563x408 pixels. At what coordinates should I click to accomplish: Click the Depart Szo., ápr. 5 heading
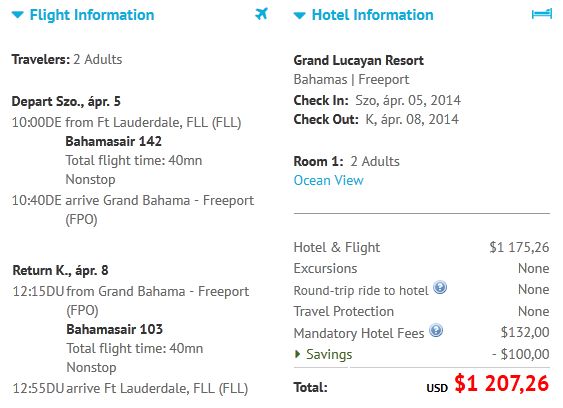[66, 101]
